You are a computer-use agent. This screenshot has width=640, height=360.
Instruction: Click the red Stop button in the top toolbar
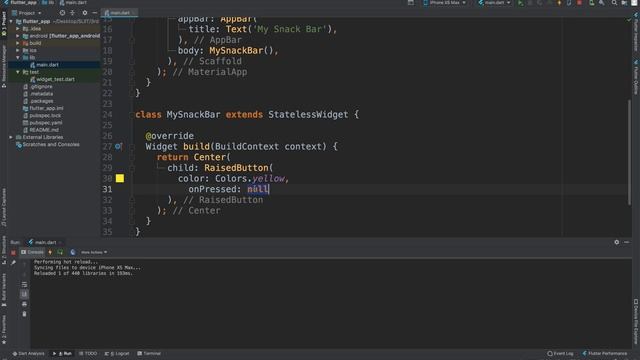(579, 3)
